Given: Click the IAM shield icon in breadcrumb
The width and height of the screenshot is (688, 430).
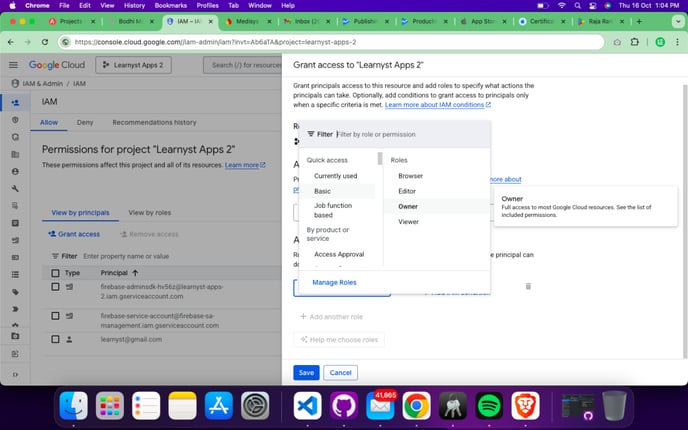Looking at the screenshot, I should click(15, 83).
